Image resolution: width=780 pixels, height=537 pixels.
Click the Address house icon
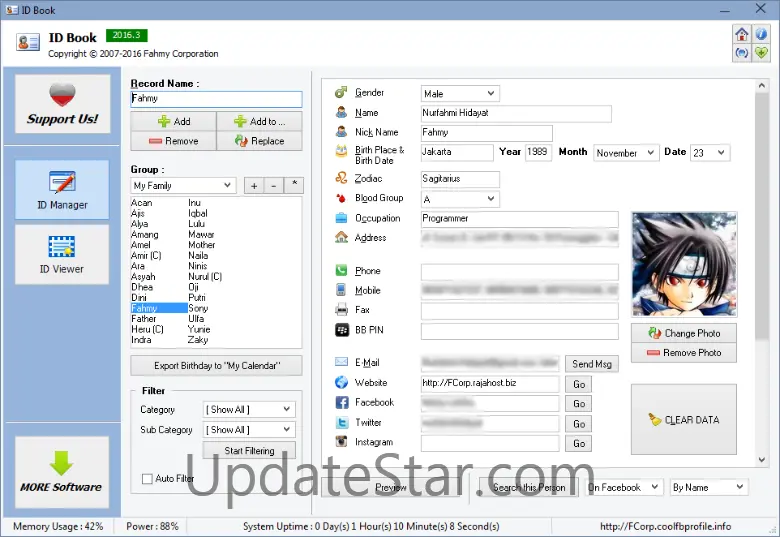point(341,237)
